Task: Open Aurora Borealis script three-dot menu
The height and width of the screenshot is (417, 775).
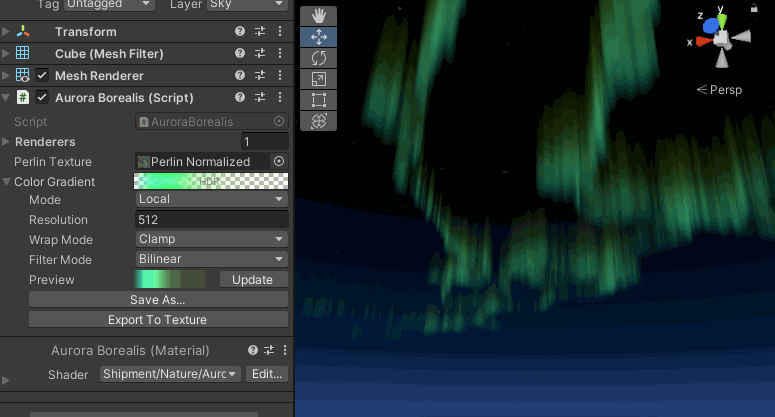Action: coord(280,97)
